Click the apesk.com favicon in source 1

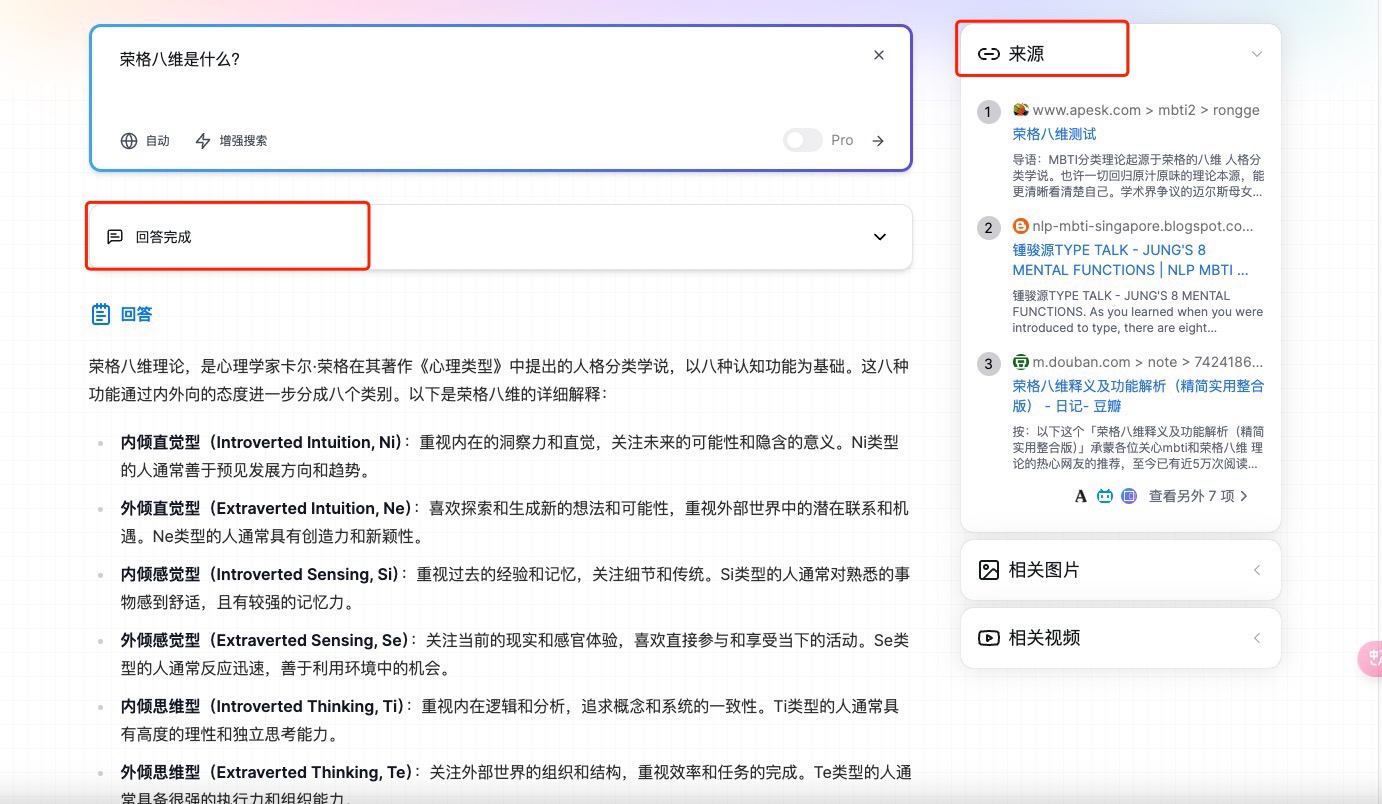click(x=1020, y=110)
